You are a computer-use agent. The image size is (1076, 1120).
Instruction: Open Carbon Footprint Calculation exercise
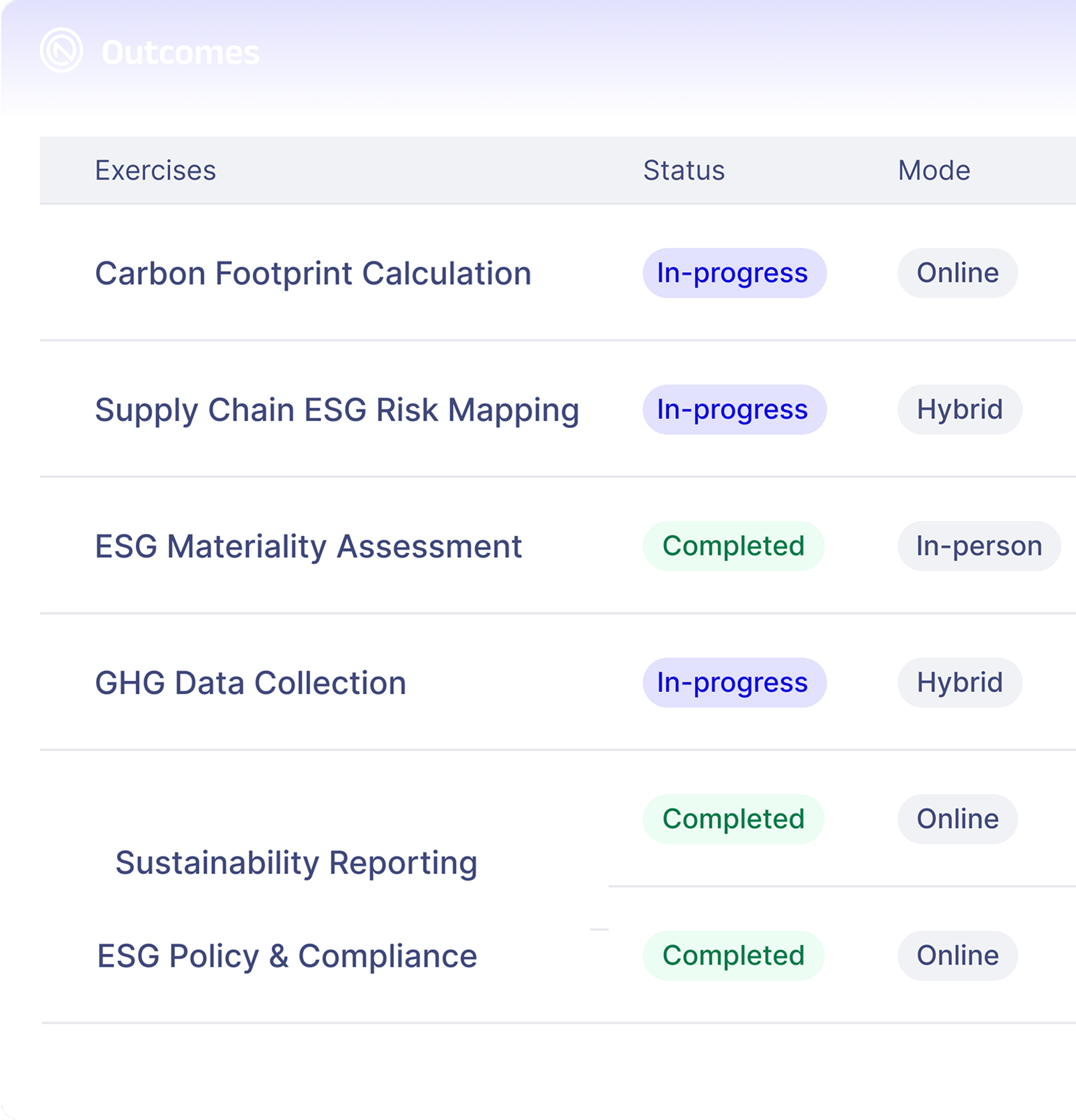pyautogui.click(x=313, y=273)
